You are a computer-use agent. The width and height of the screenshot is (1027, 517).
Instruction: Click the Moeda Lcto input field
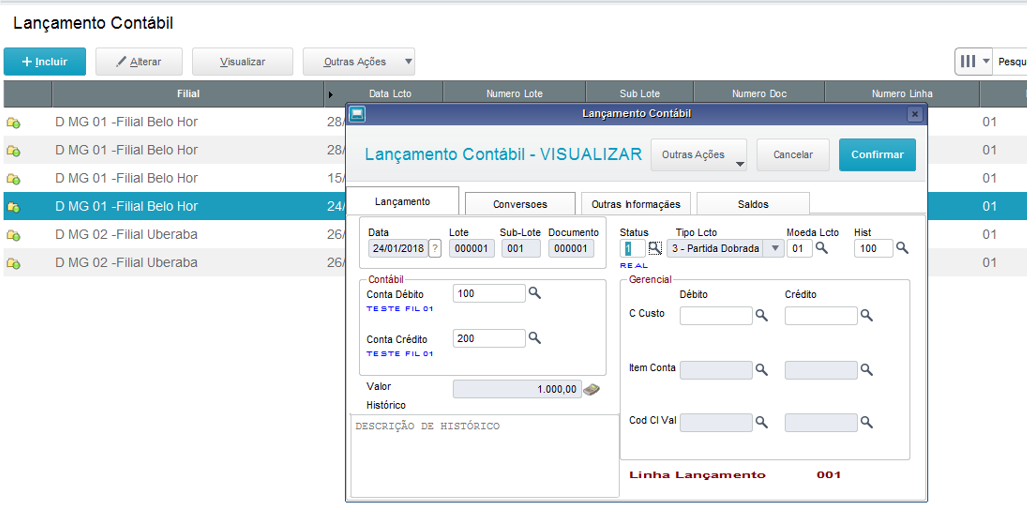[x=799, y=248]
